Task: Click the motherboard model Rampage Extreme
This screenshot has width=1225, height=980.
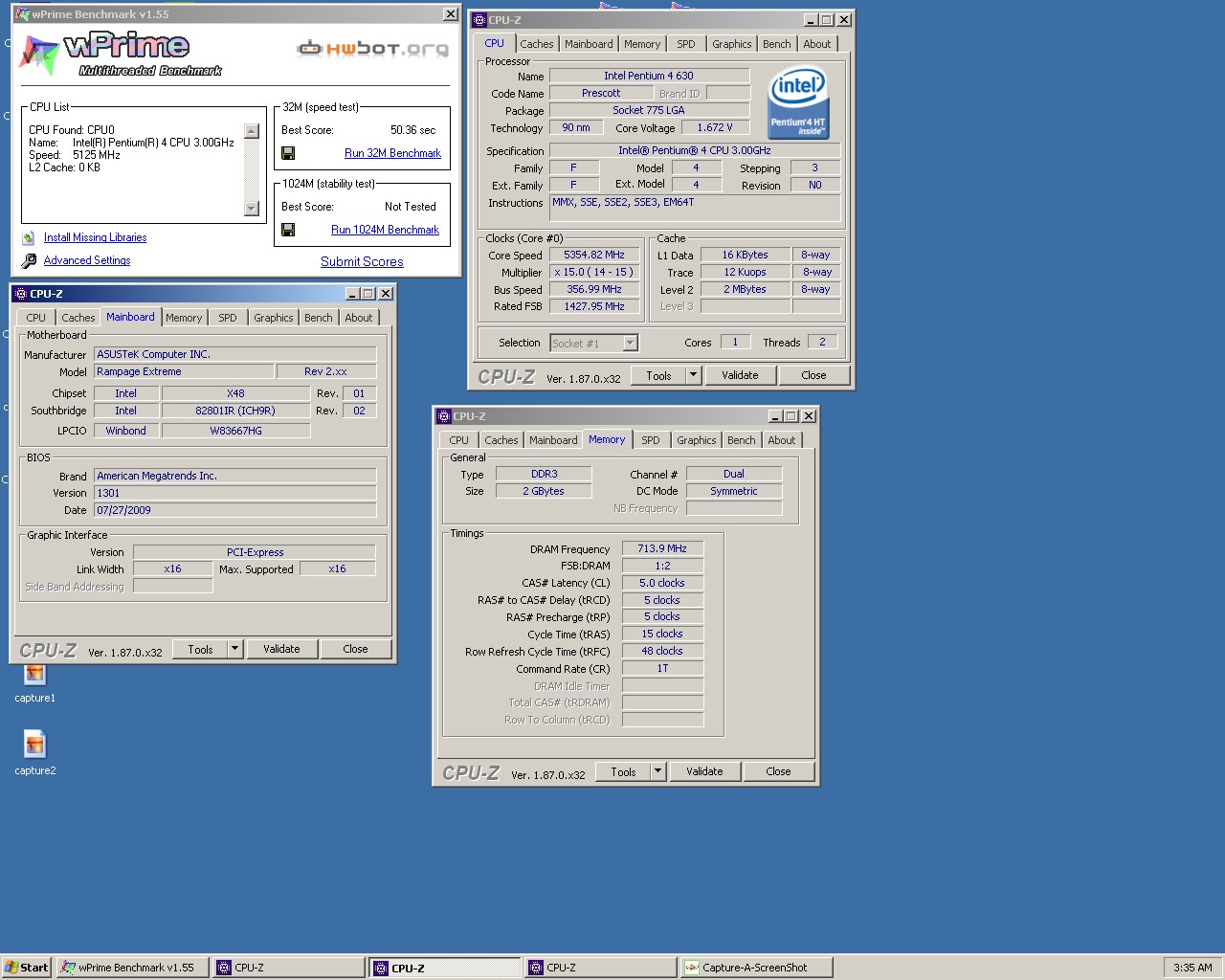Action: pyautogui.click(x=184, y=371)
